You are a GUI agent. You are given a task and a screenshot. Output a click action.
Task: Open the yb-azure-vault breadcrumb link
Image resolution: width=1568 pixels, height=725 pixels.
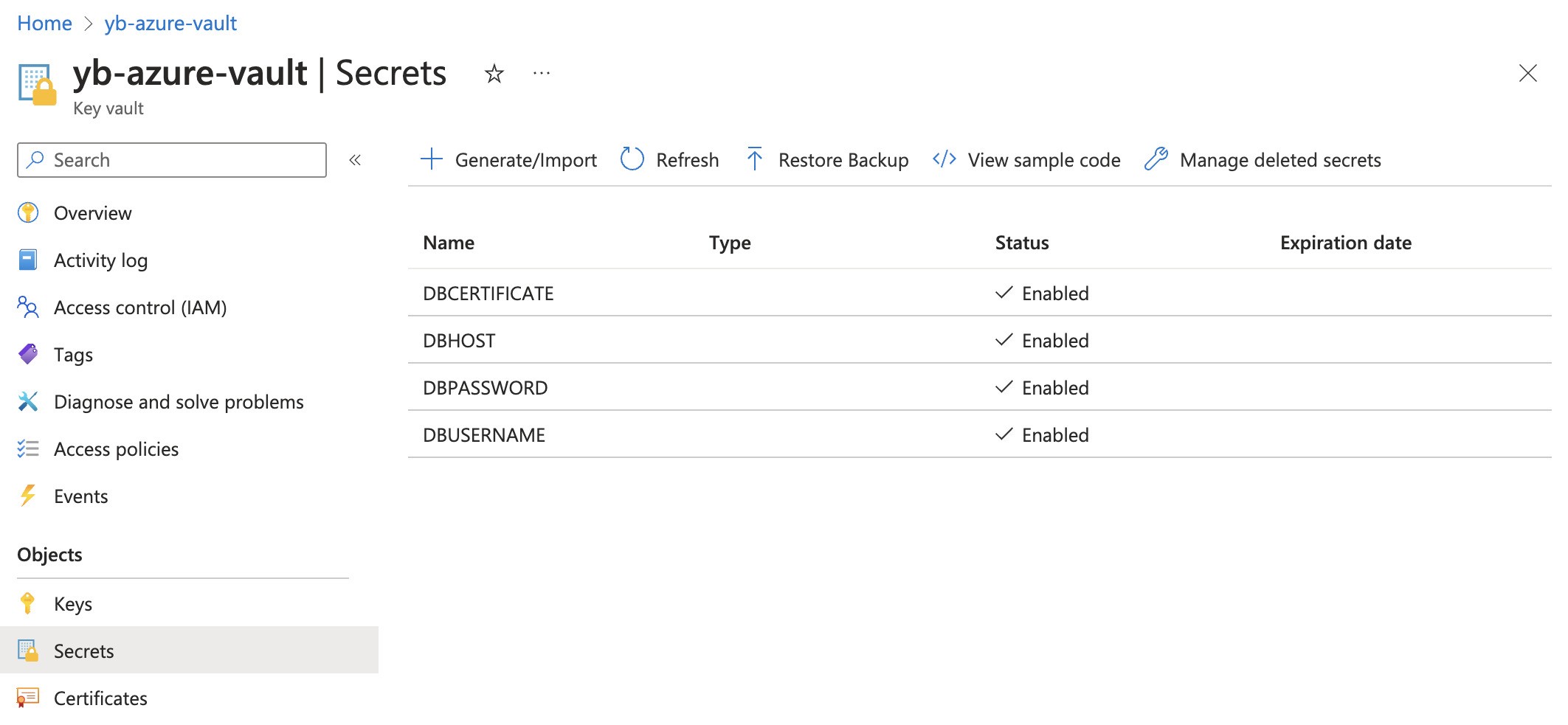(170, 23)
